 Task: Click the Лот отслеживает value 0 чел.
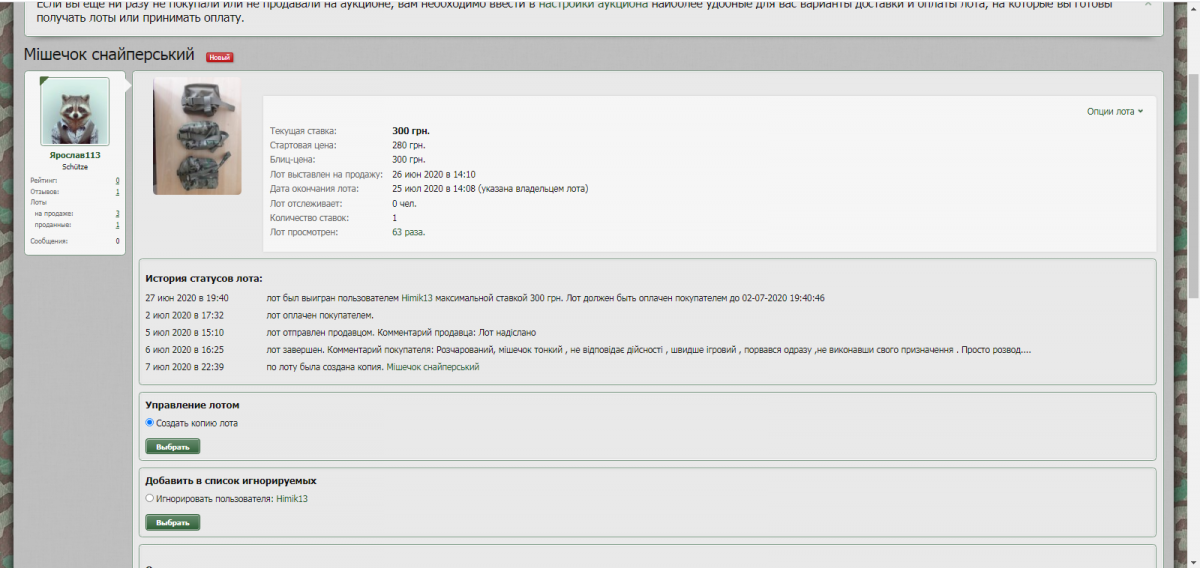(x=406, y=203)
